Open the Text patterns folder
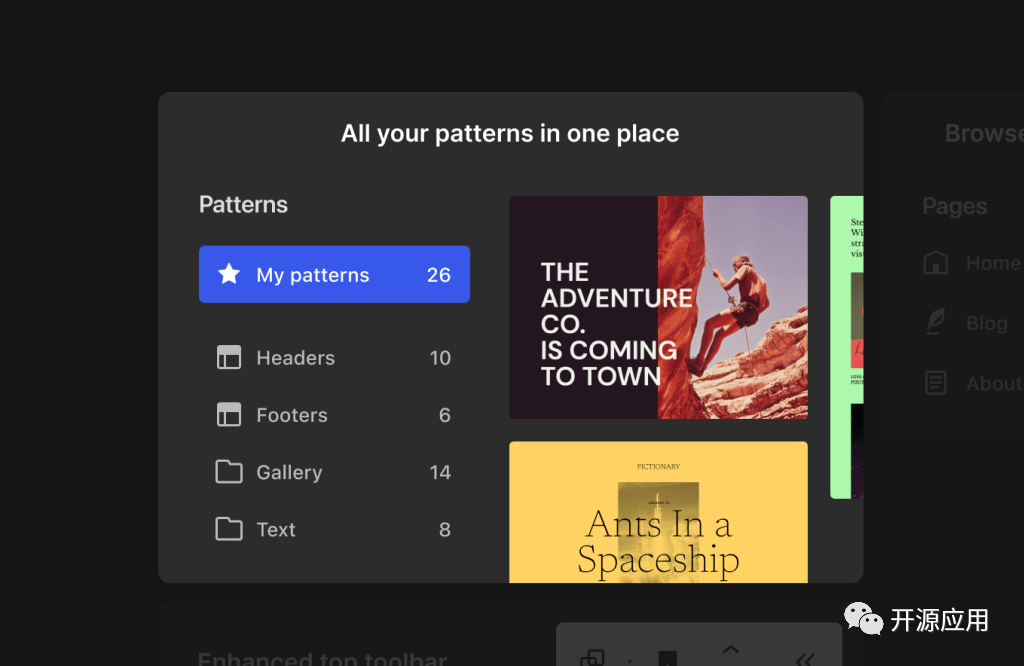 click(x=276, y=529)
